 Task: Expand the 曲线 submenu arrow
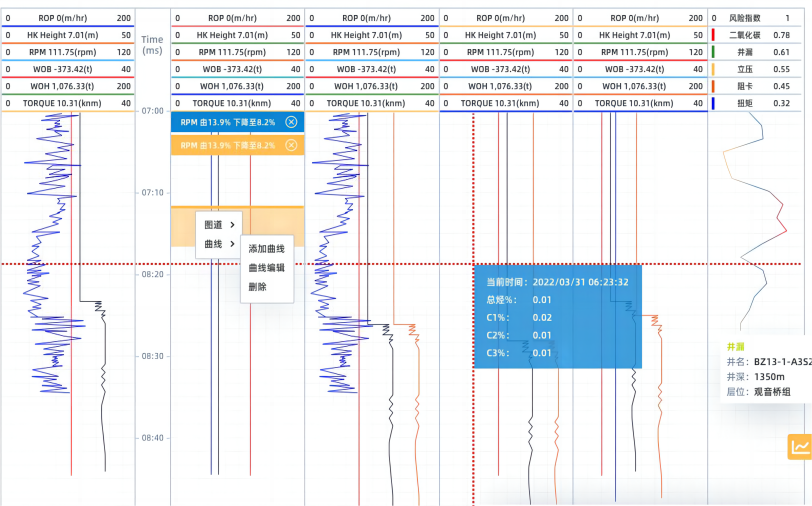tap(232, 244)
